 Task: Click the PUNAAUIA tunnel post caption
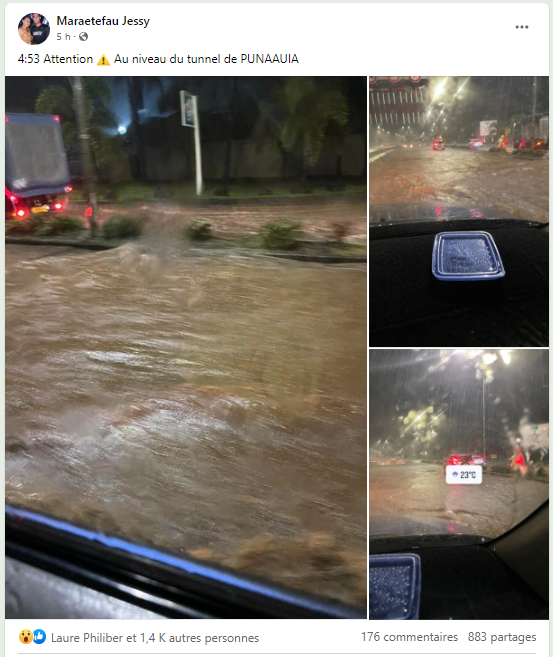pyautogui.click(x=158, y=59)
